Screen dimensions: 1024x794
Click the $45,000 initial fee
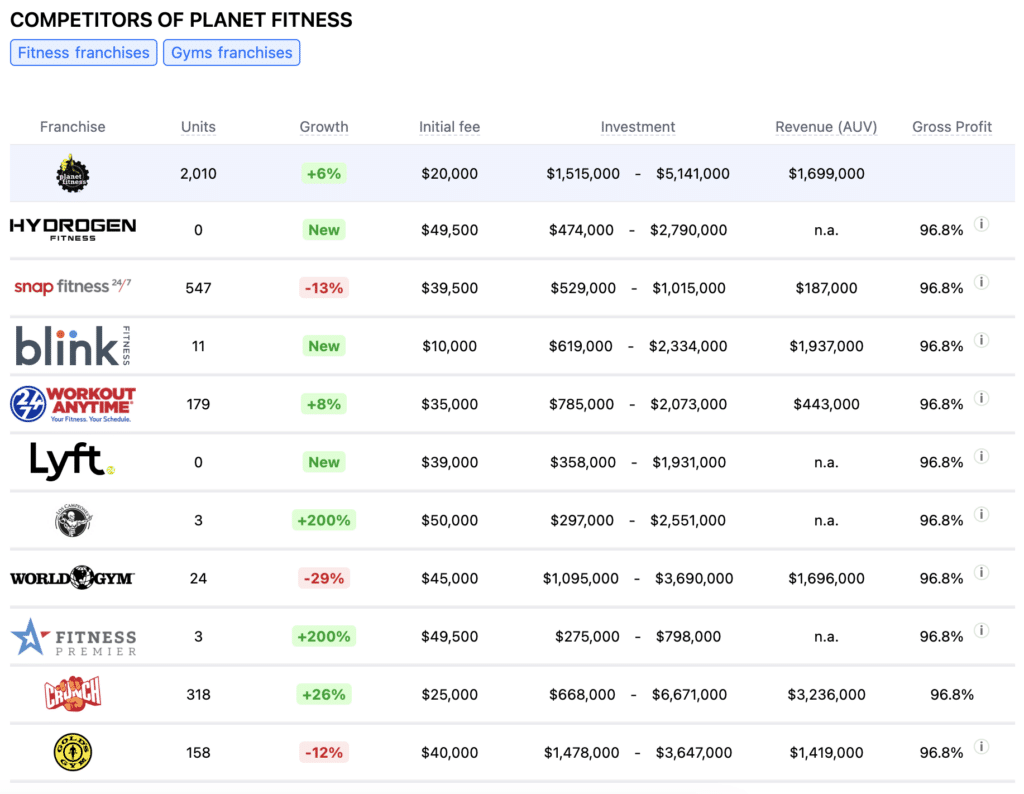click(449, 579)
